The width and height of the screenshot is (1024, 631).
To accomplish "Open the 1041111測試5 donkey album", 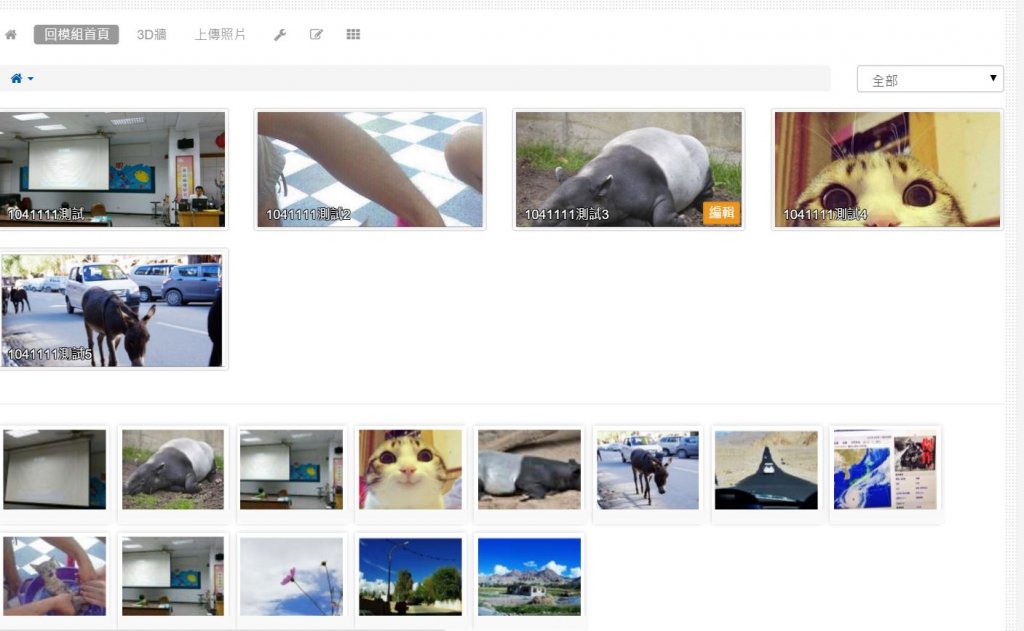I will (x=112, y=308).
